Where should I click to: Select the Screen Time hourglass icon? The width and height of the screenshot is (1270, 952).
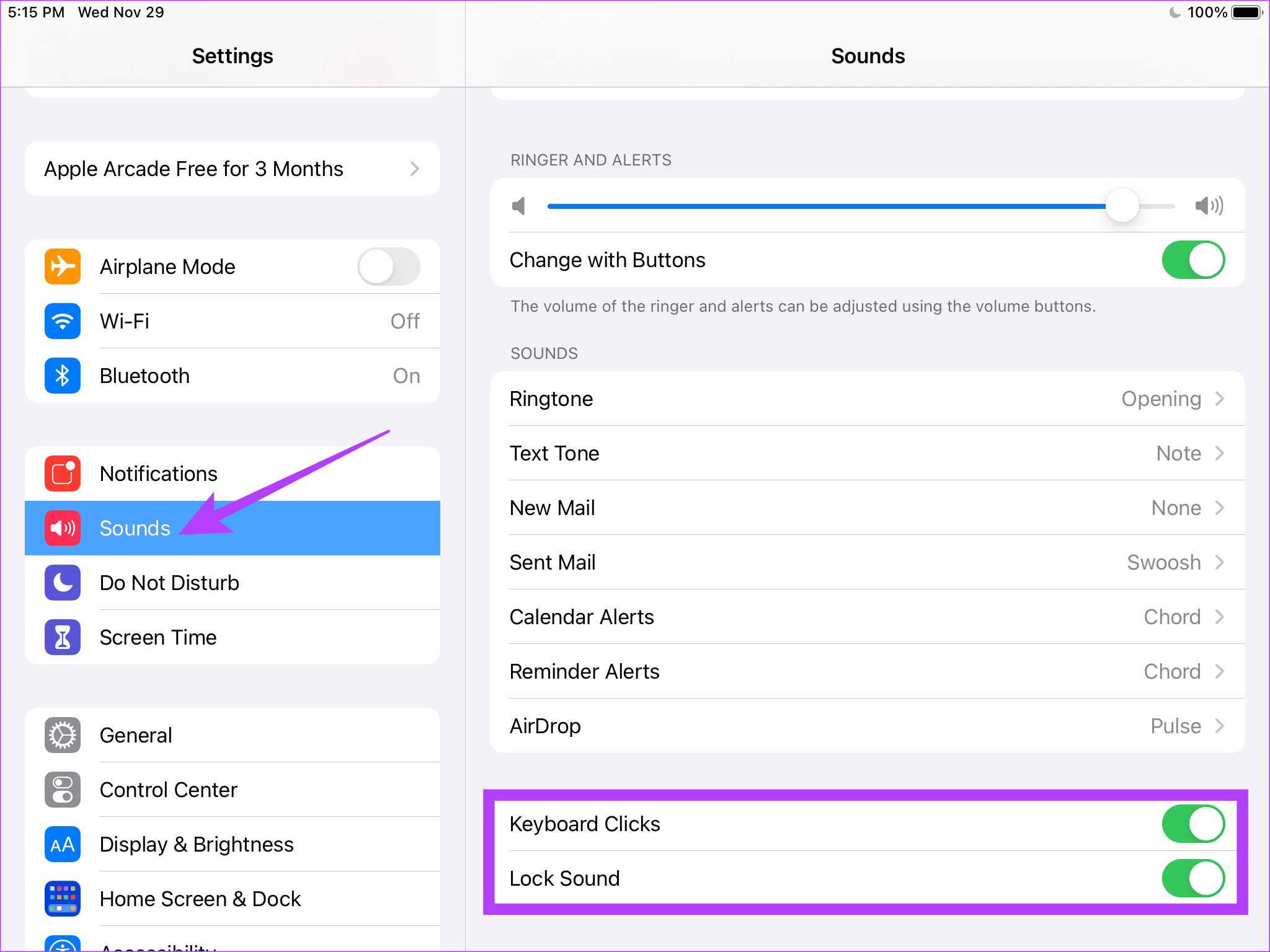(x=62, y=637)
